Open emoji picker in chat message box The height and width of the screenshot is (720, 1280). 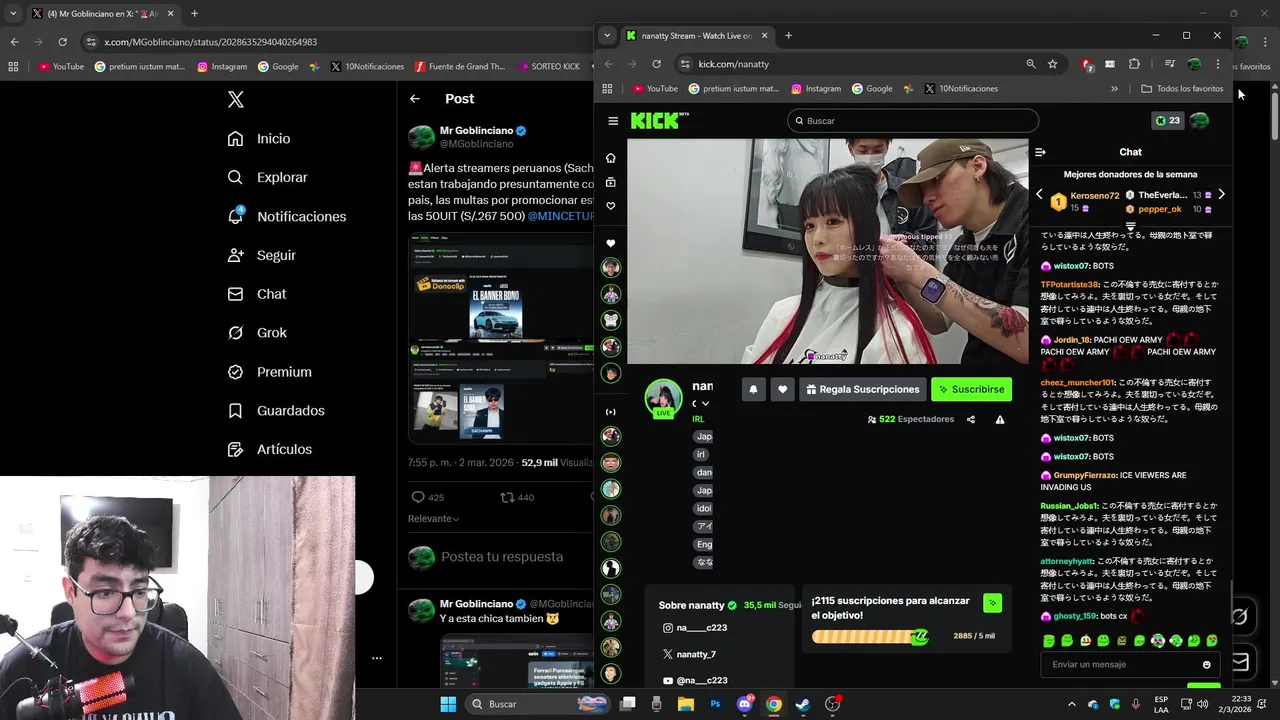click(1207, 665)
